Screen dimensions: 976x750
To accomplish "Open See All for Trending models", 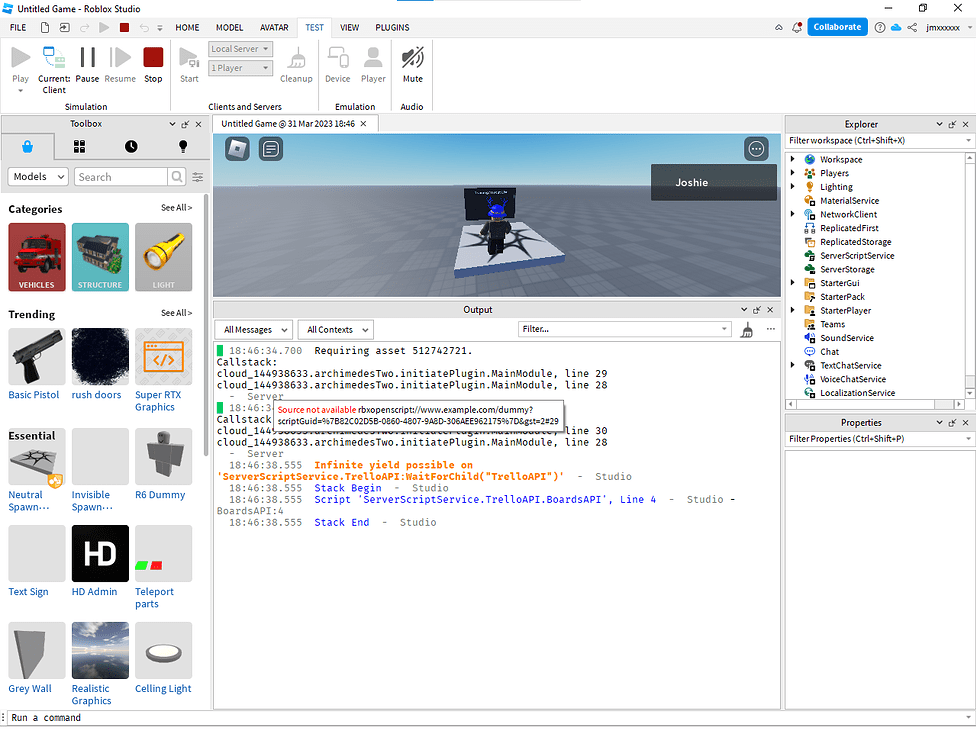I will pyautogui.click(x=176, y=314).
